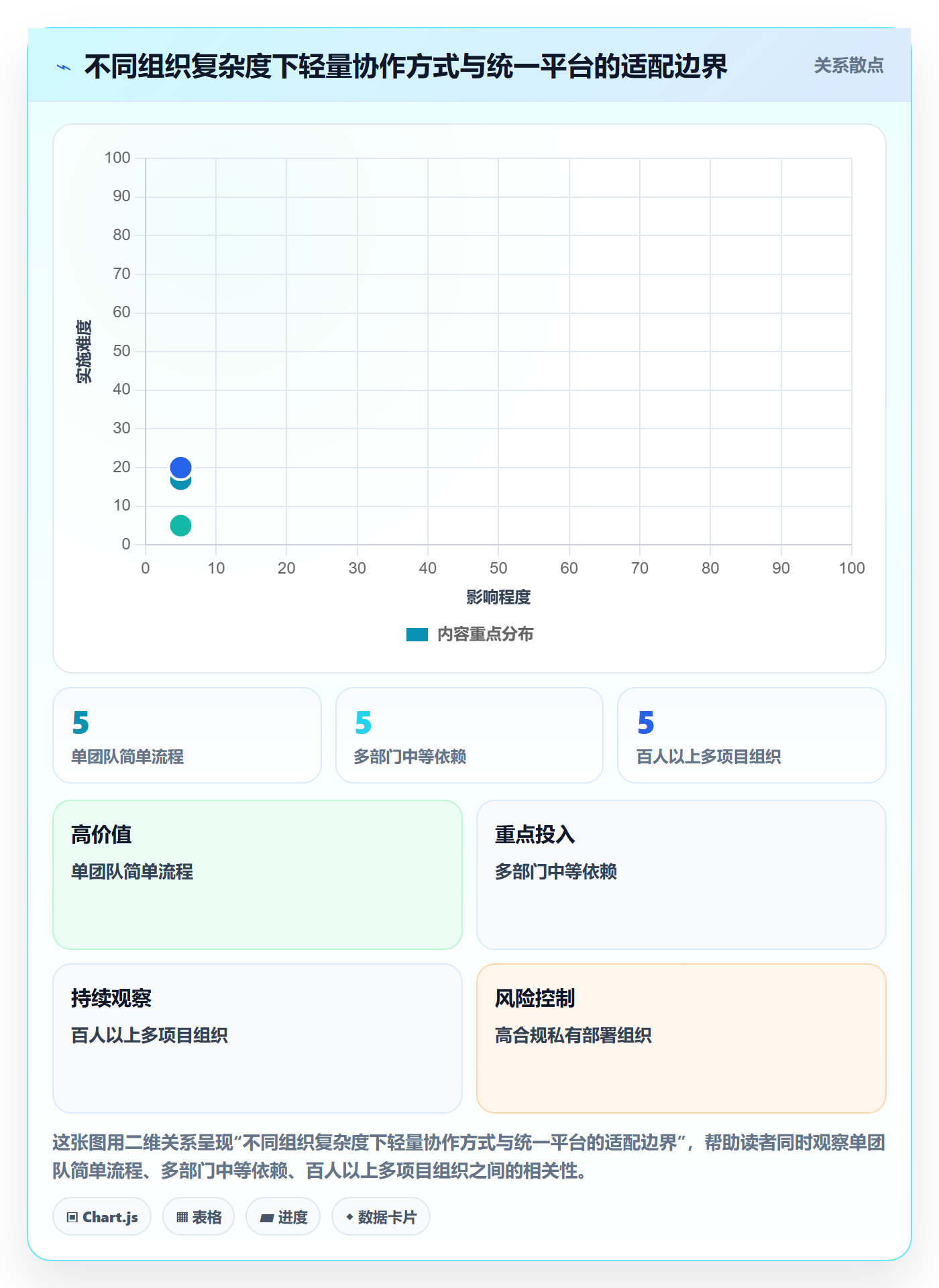Screen dimensions: 939x1288
Task: Click the number 5 above 多部门中等依赖
Action: pos(364,722)
